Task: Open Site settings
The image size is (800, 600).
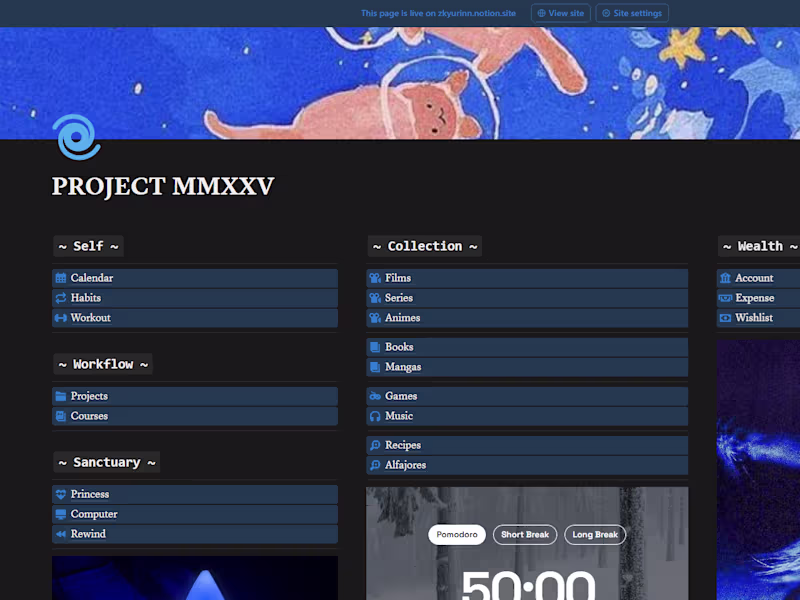Action: (x=632, y=13)
